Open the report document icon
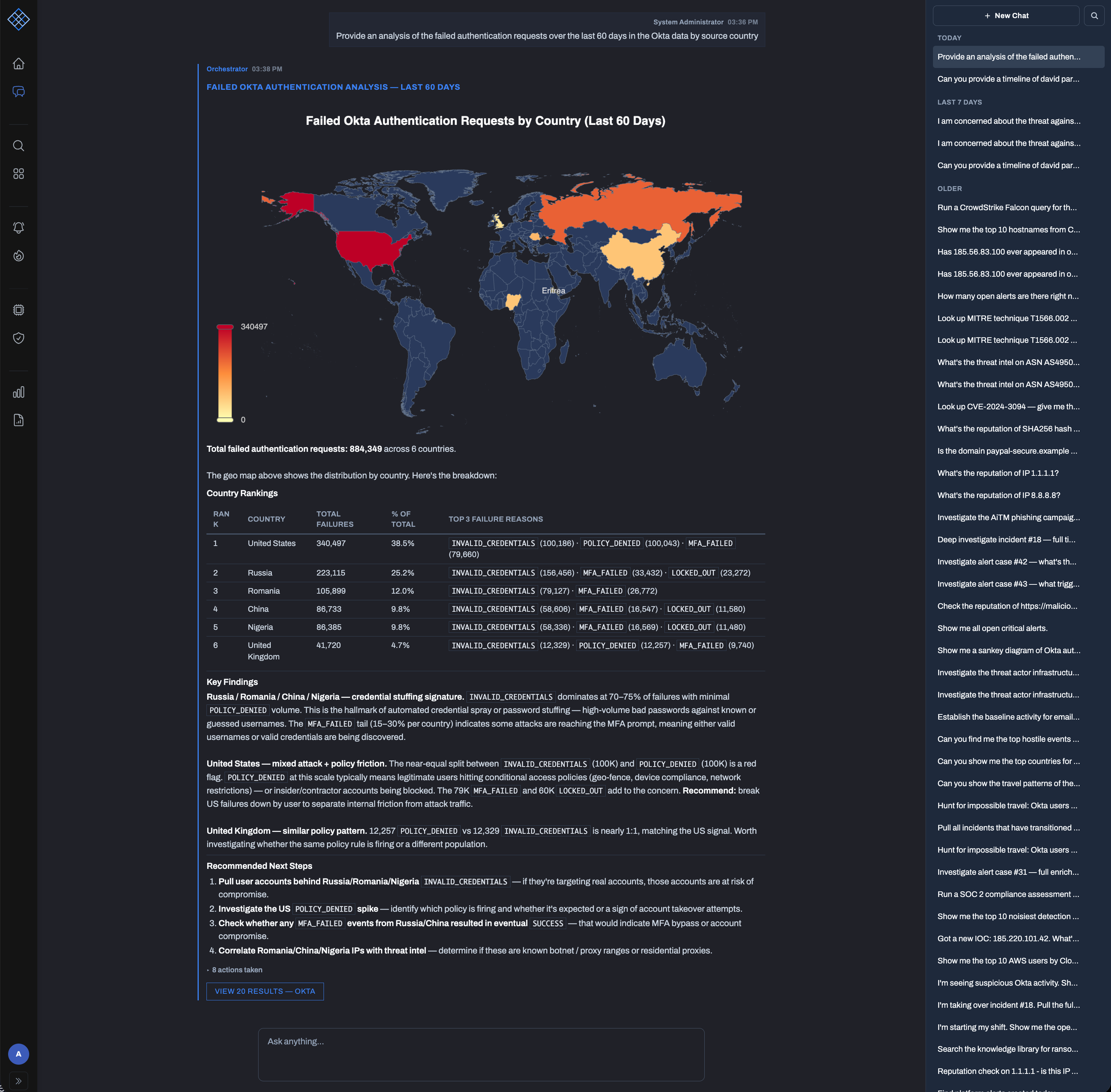The width and height of the screenshot is (1111, 1092). (x=18, y=420)
